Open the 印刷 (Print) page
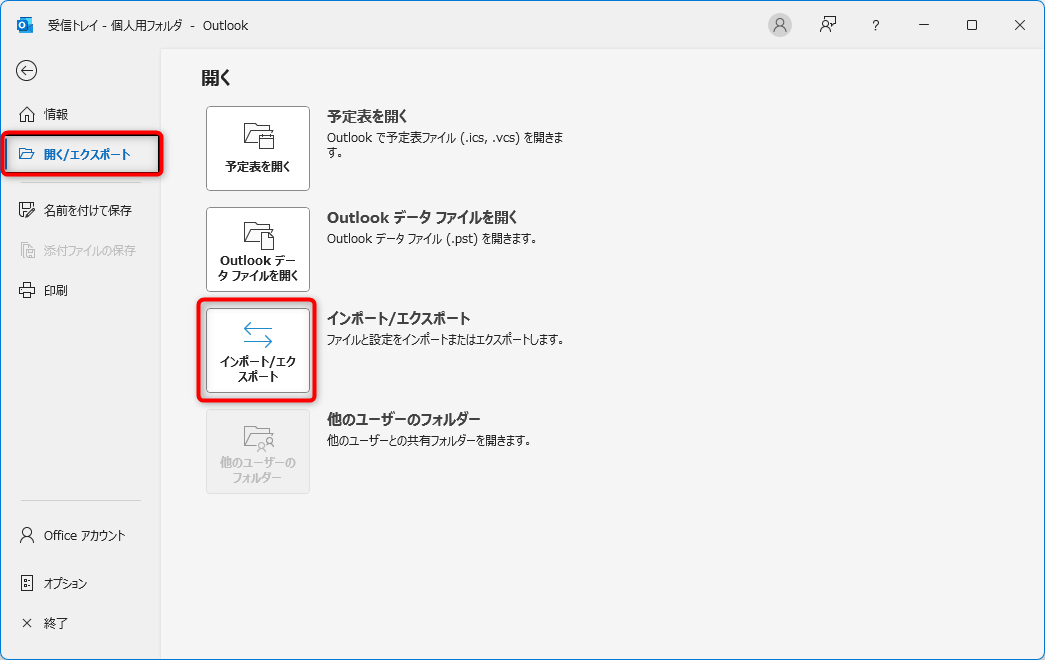 56,290
